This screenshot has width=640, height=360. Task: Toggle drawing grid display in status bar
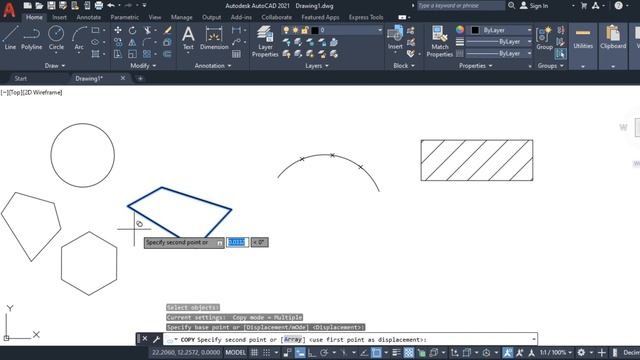(254, 353)
